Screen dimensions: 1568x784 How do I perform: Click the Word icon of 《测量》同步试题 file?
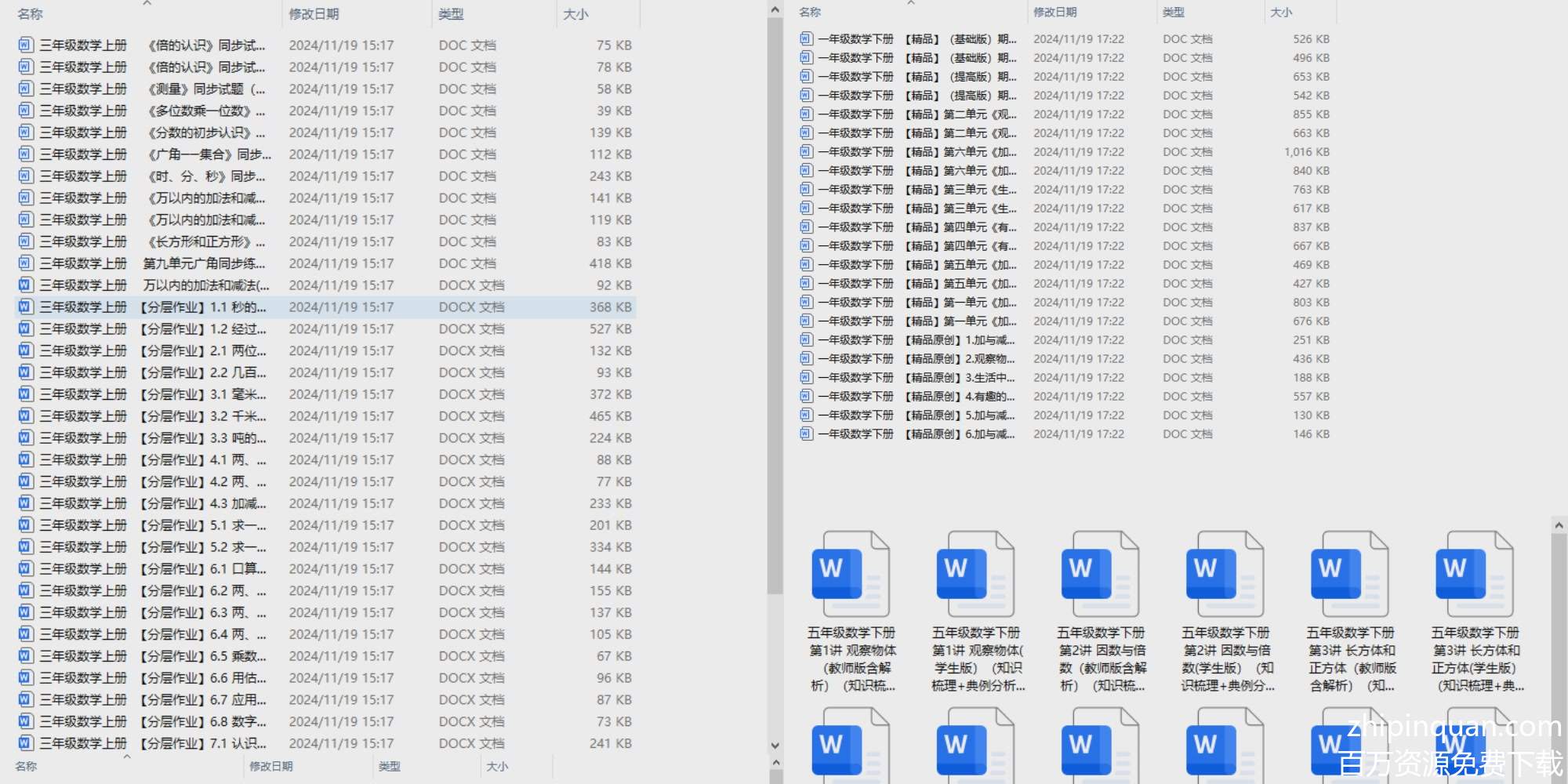[26, 89]
